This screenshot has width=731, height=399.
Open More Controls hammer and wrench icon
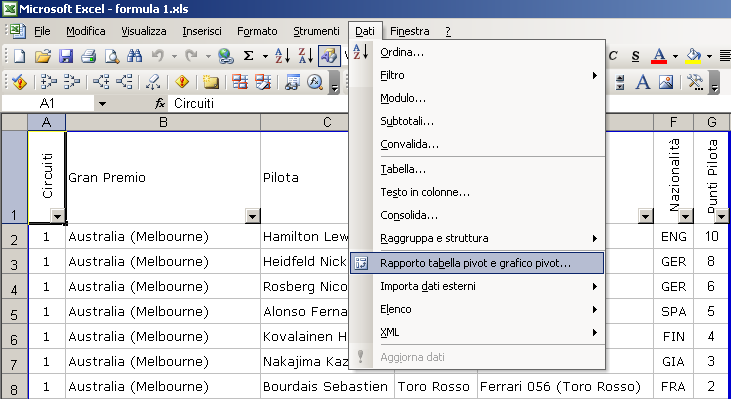695,83
